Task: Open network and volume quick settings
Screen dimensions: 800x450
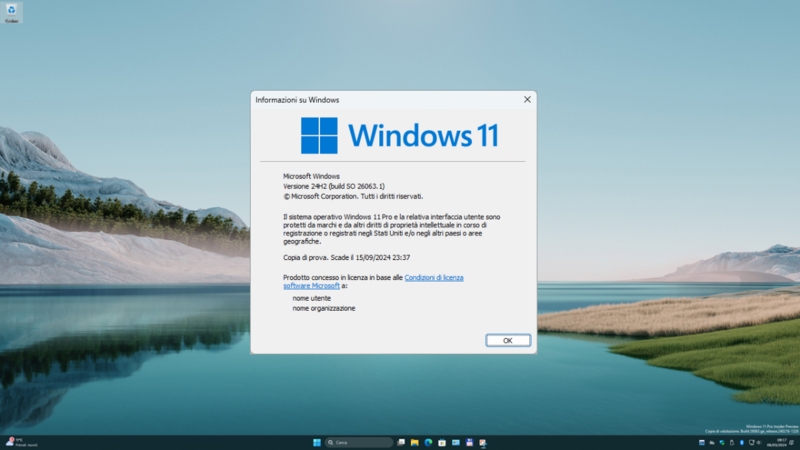Action: click(755, 442)
